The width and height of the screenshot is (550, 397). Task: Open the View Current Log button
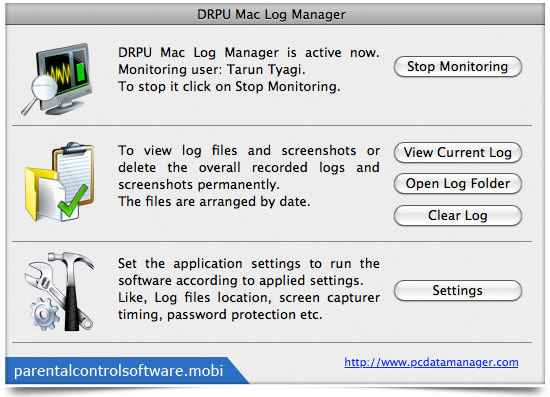[458, 153]
